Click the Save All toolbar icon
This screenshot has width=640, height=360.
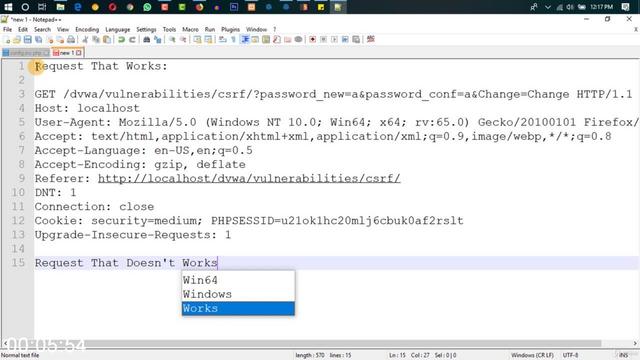click(38, 39)
